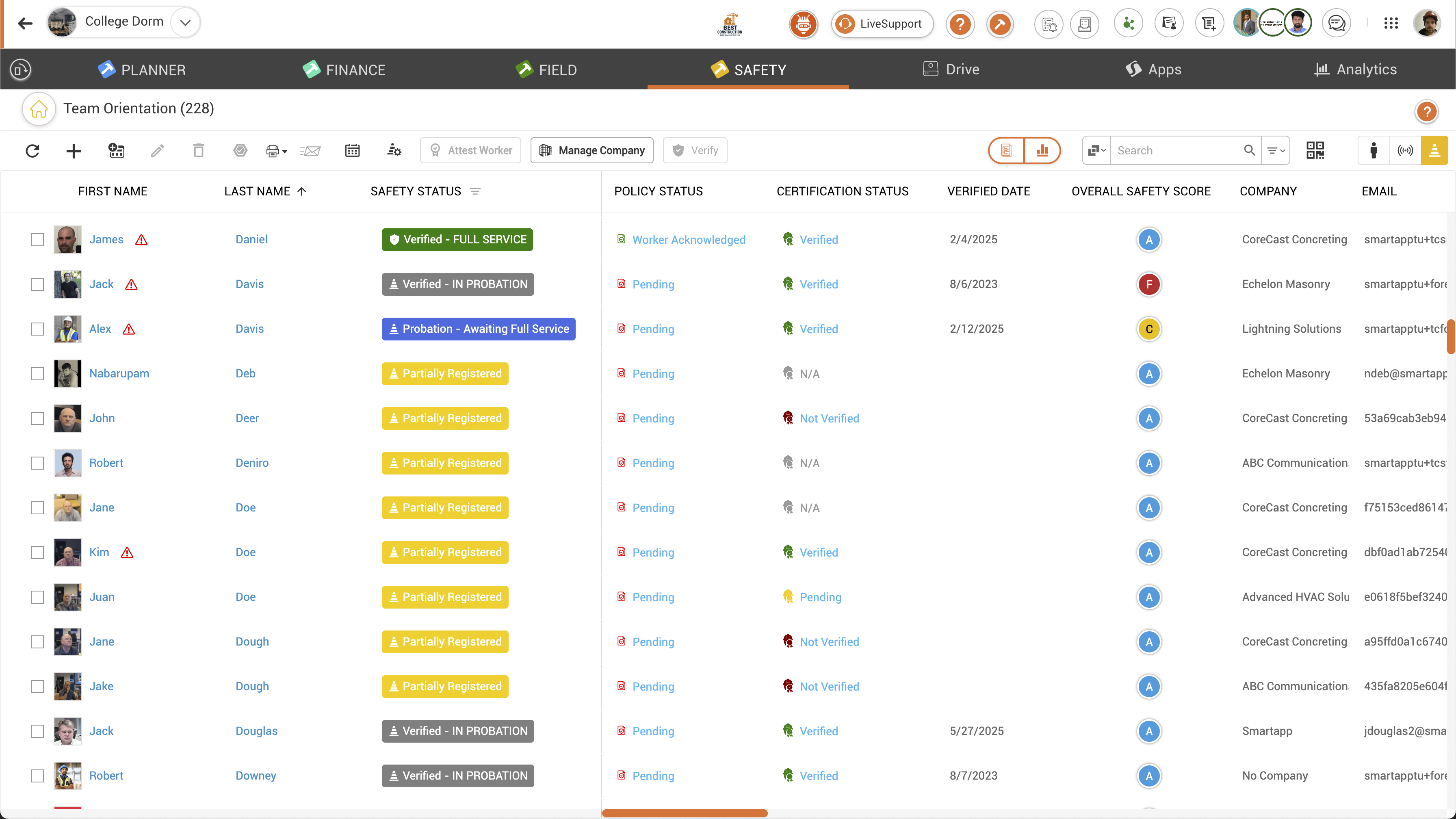Open the Worker Acknowledged policy link

pos(689,240)
